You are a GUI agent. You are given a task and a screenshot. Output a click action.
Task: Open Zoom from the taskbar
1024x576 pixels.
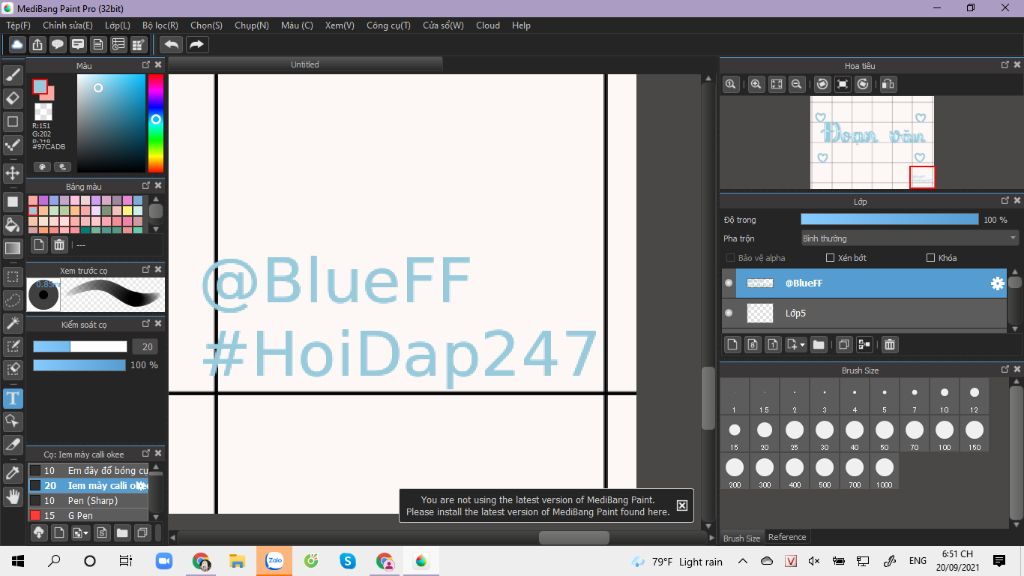[164, 561]
